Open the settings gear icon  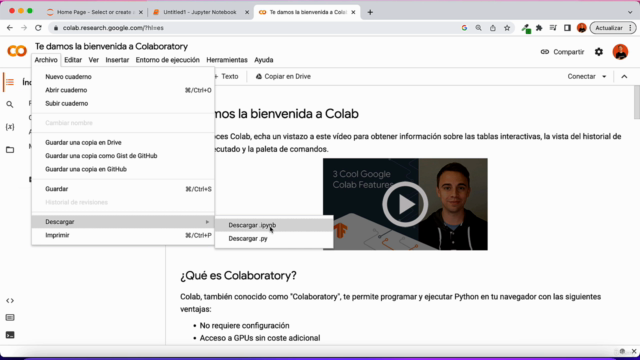coord(598,52)
